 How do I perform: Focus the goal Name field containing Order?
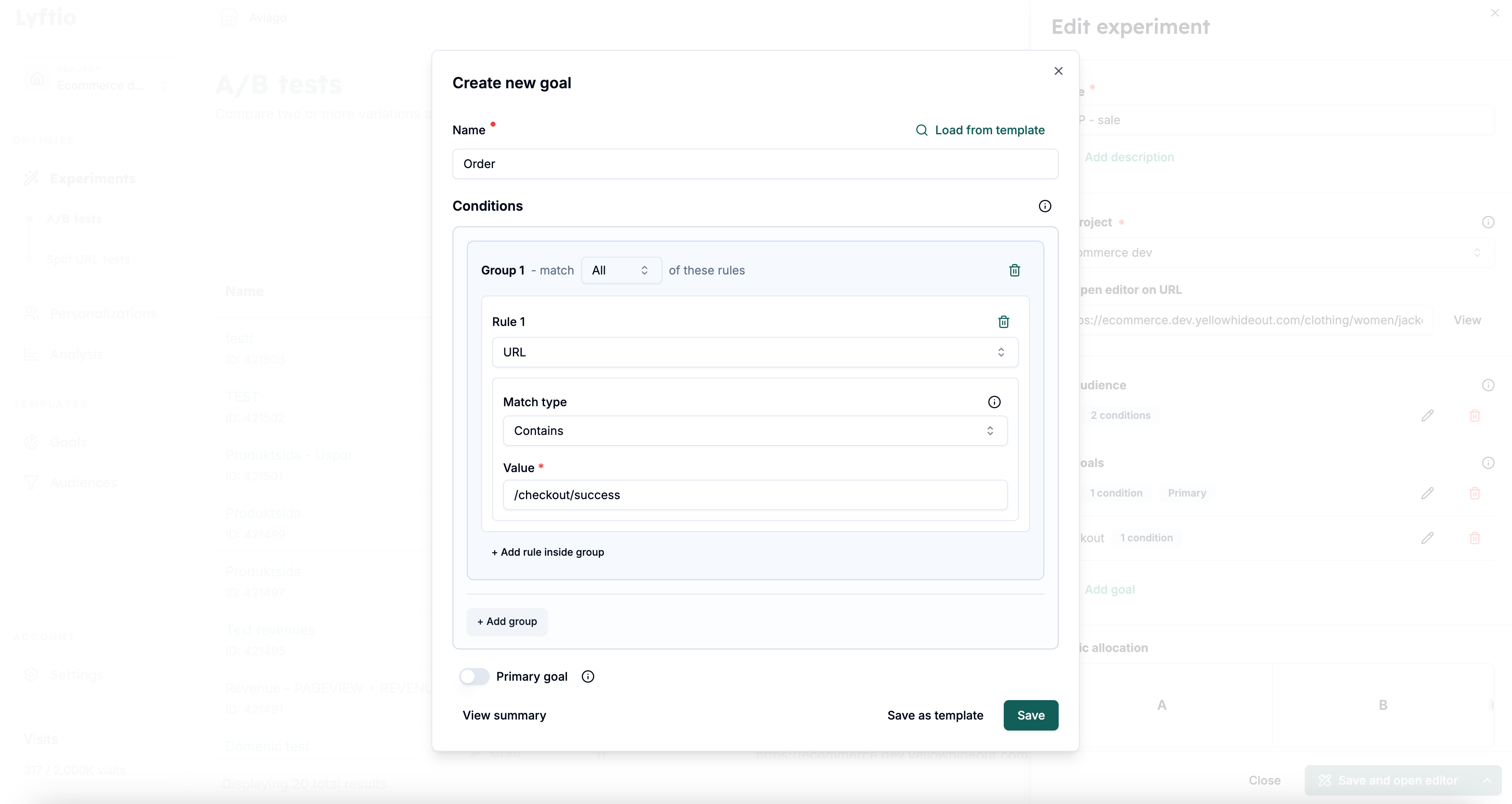(755, 164)
